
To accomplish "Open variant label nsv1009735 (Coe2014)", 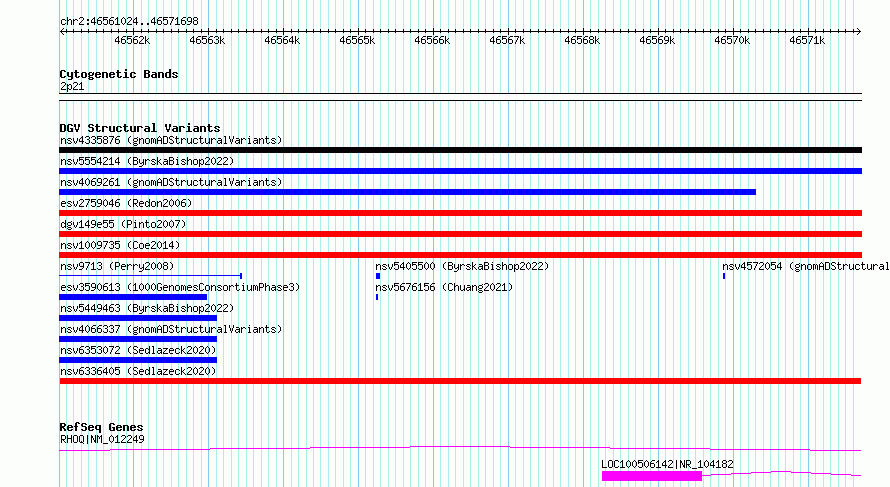I will pos(120,245).
